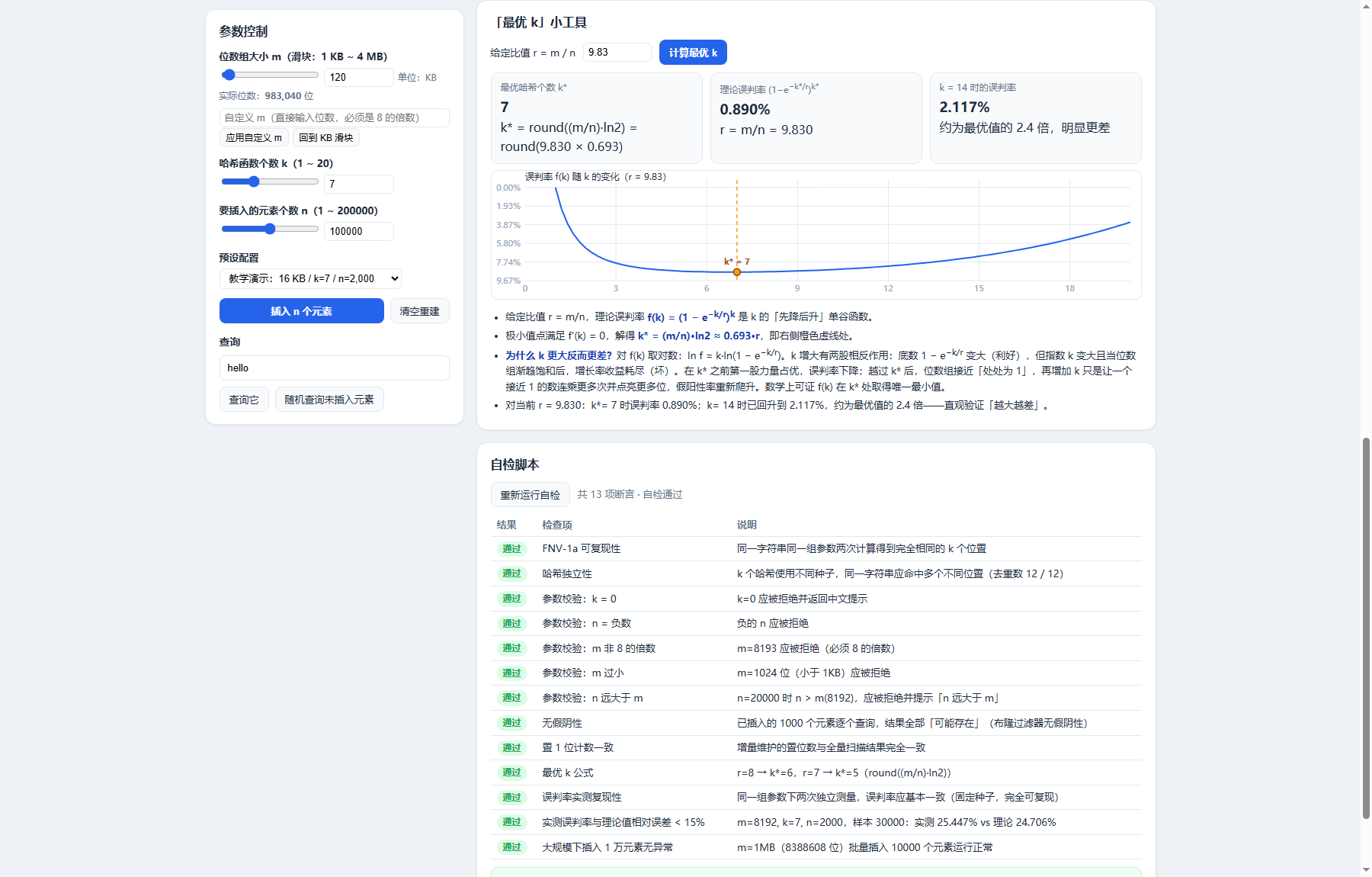This screenshot has width=1372, height=877.
Task: Click the 为什么 k 更大反而更差? text
Action: tap(559, 355)
